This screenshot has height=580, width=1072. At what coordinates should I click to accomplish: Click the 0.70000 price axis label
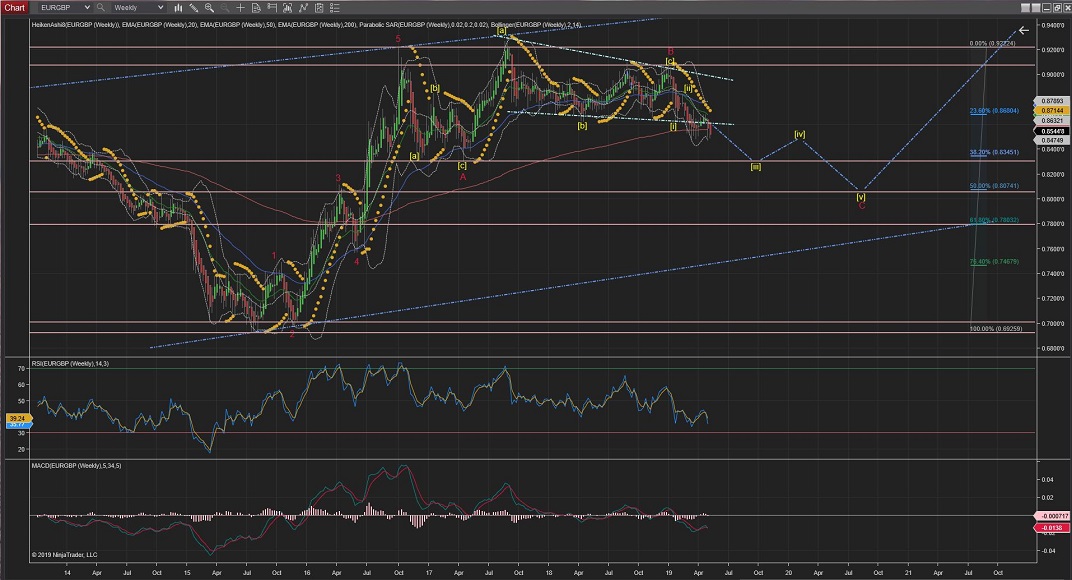1053,324
